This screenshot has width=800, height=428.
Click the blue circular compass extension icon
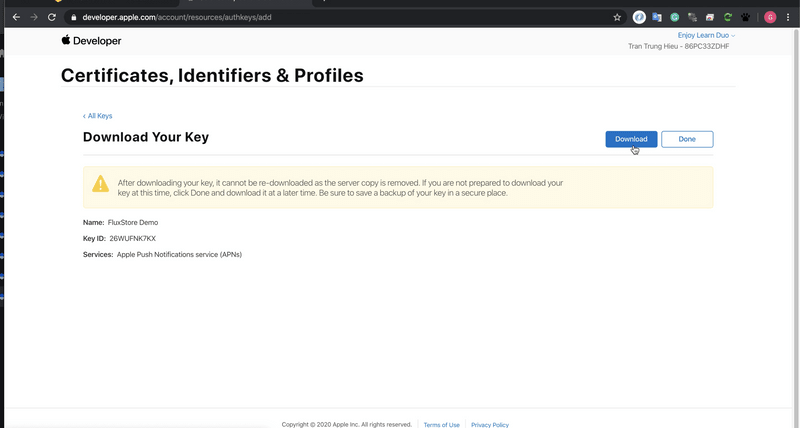tap(639, 17)
